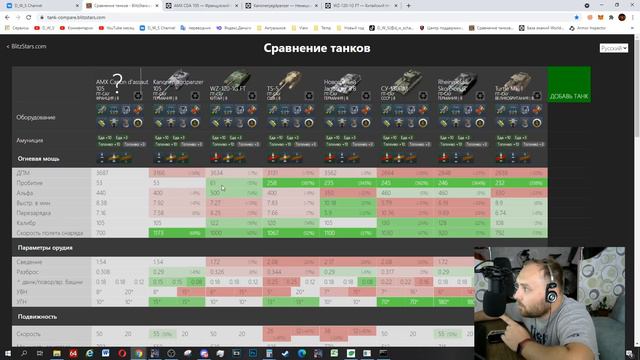The image size is (640, 360).
Task: Click the Параметры орудия section header
Action: coord(45,248)
